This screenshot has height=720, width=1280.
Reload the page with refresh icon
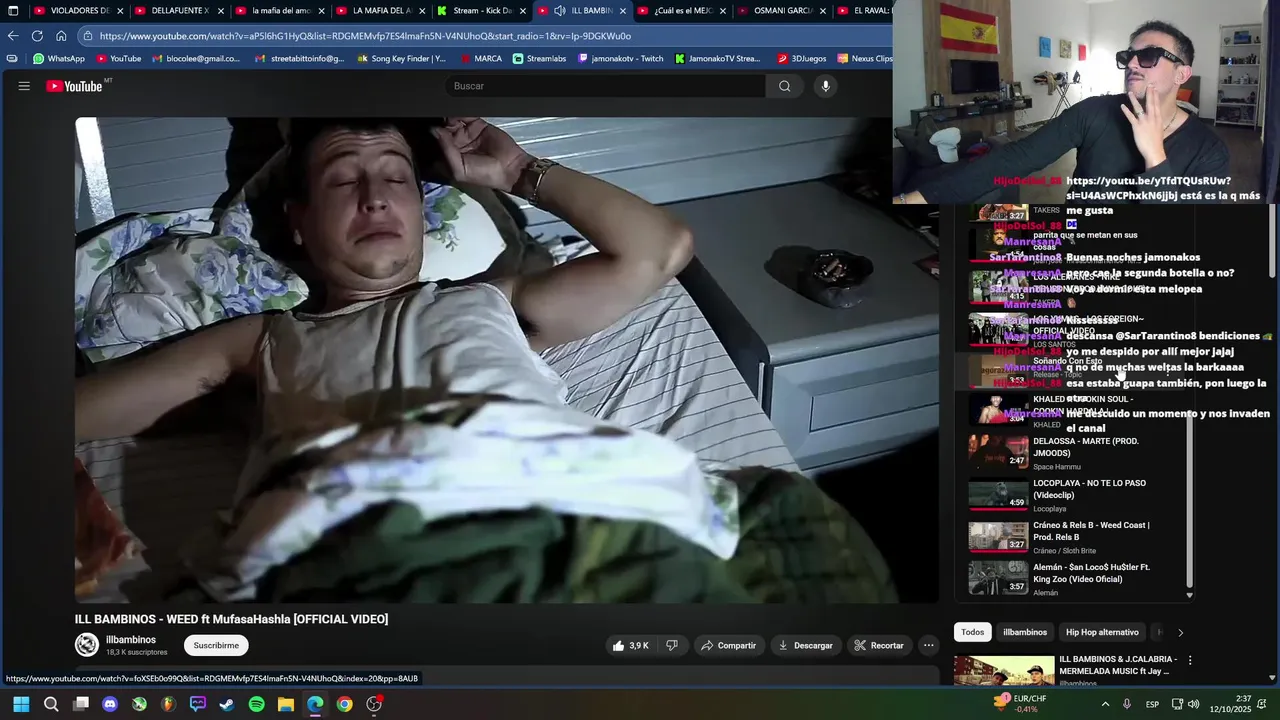click(x=37, y=36)
